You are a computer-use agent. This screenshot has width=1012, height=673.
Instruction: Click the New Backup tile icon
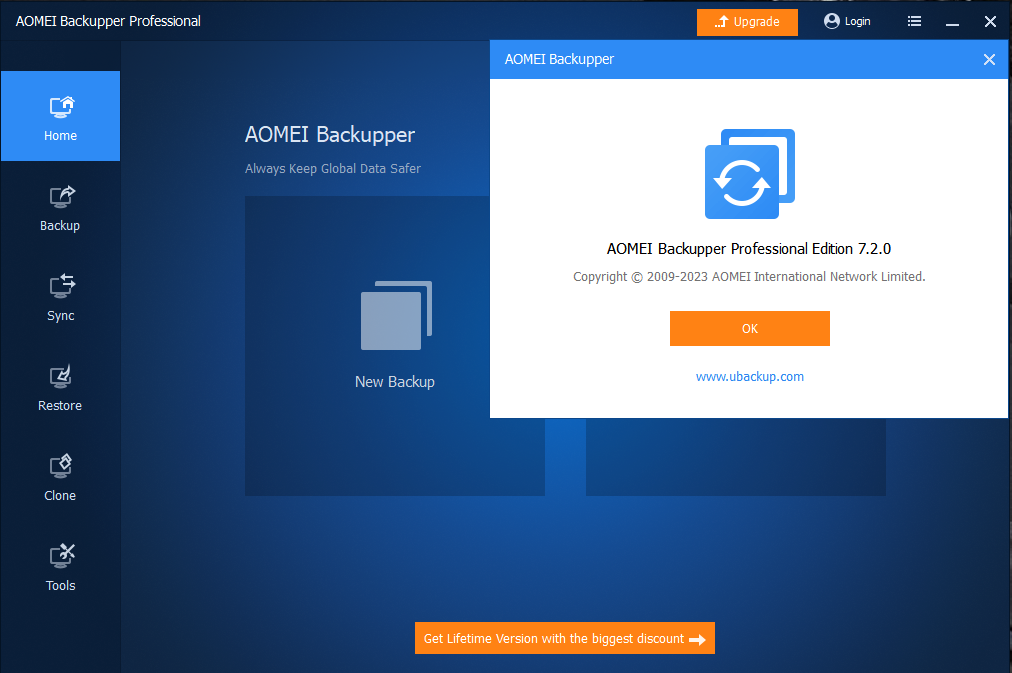coord(396,316)
